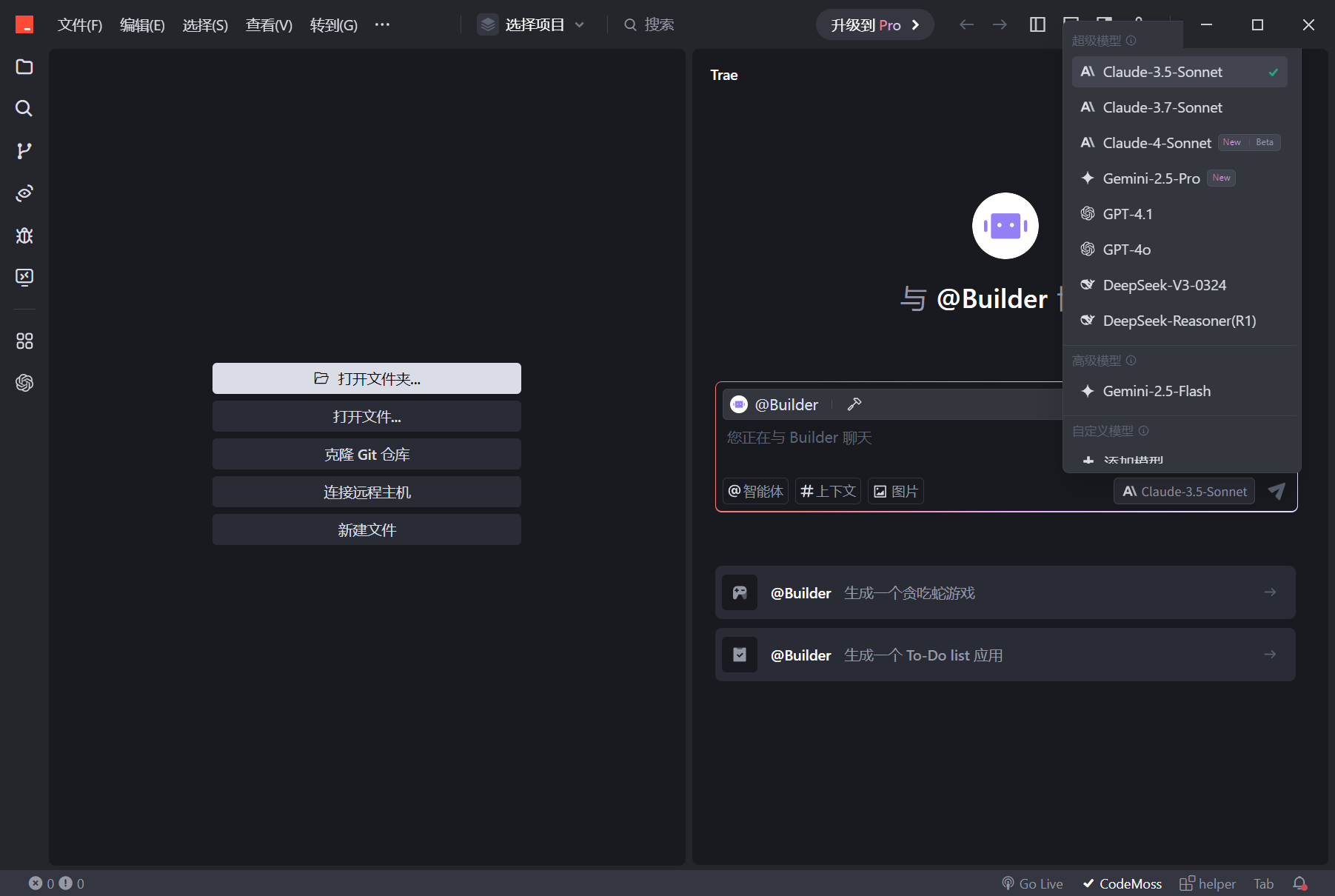Click the 图片 image attach button
Viewport: 1335px width, 896px height.
[896, 491]
